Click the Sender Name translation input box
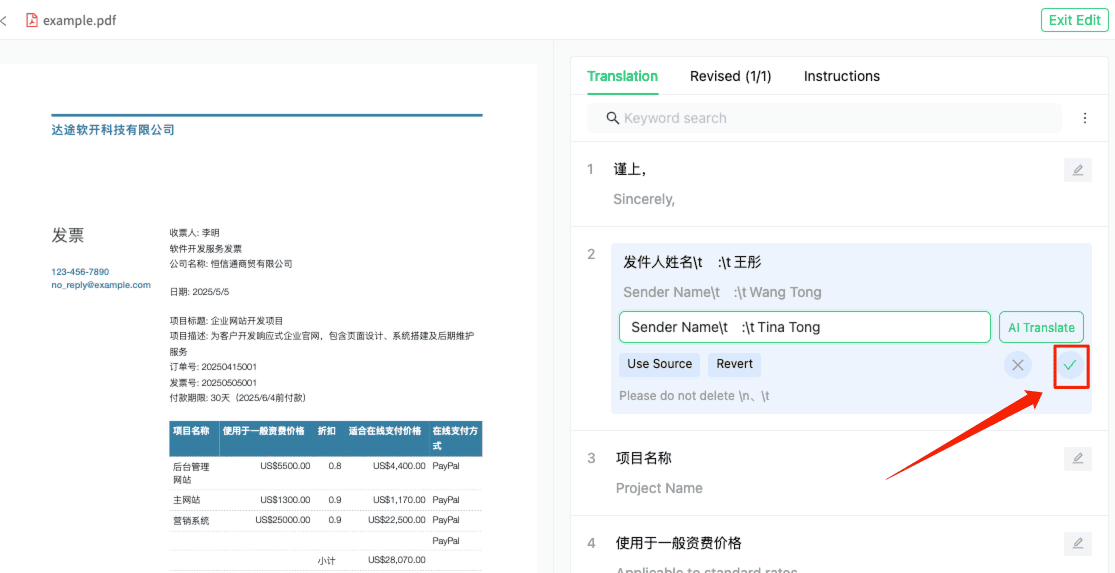 (804, 327)
